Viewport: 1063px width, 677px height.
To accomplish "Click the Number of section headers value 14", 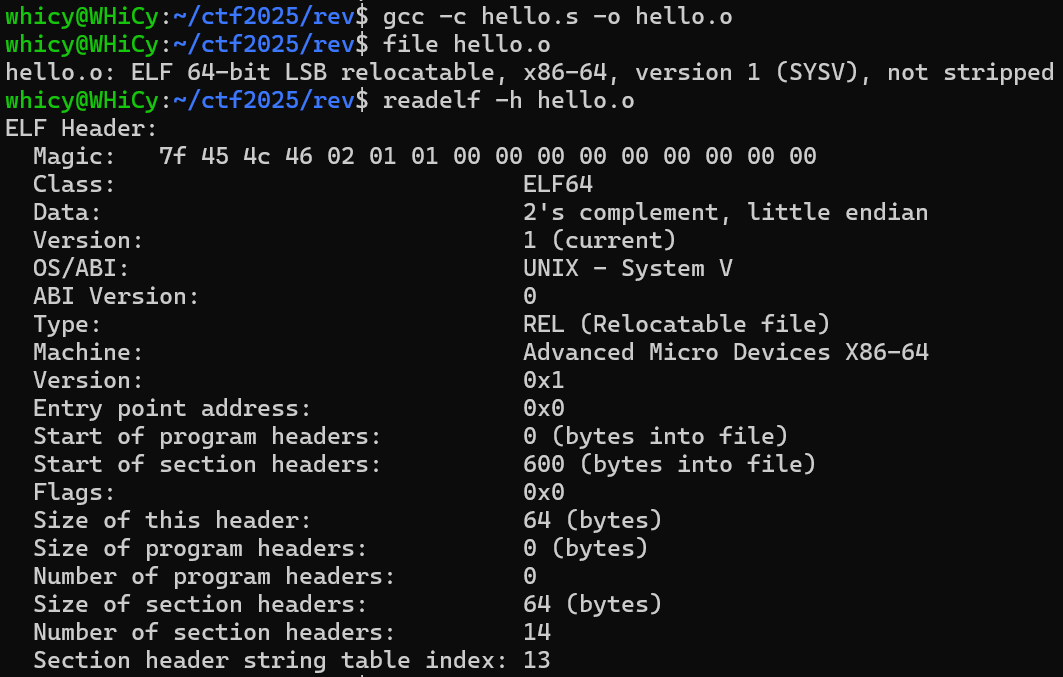I will pos(537,632).
